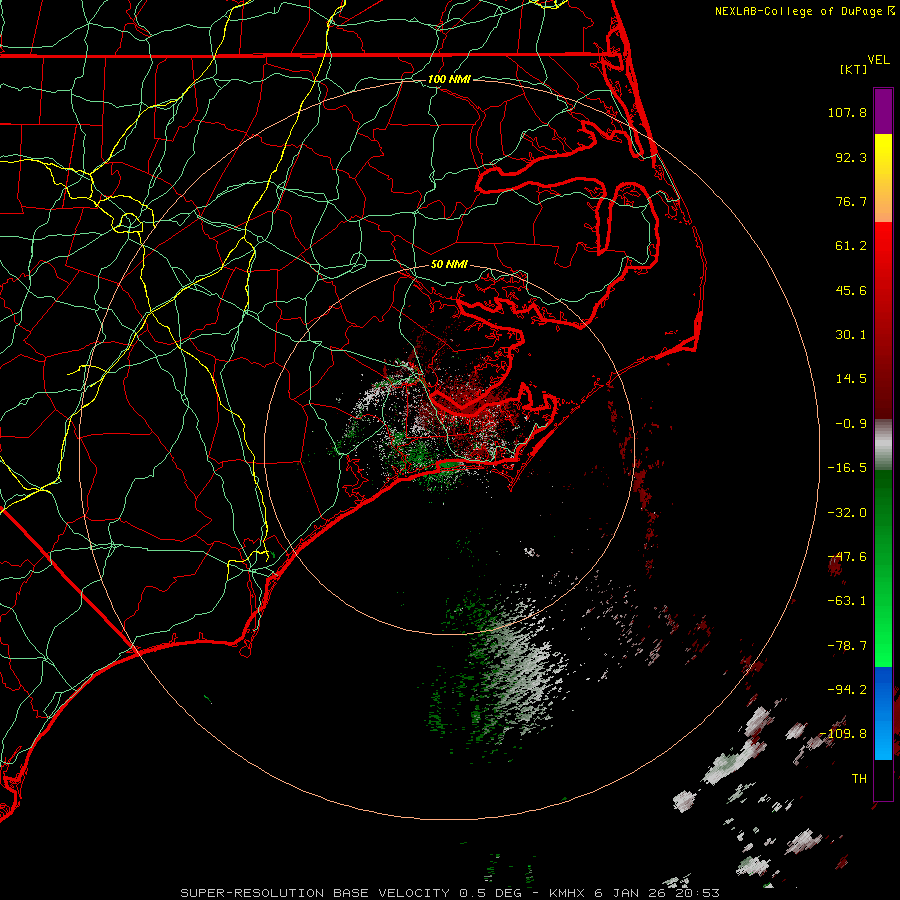Click the TH legend label
Image resolution: width=900 pixels, height=900 pixels.
[x=859, y=779]
